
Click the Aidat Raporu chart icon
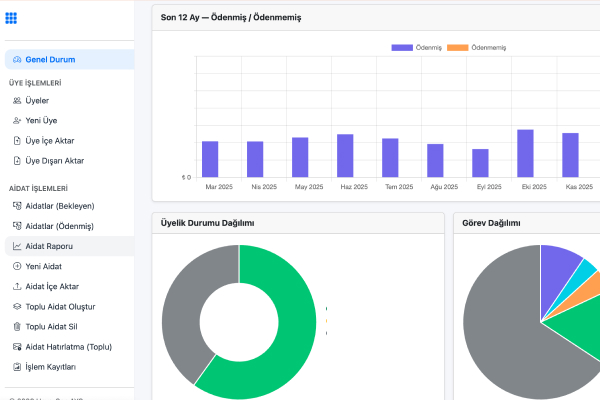[x=17, y=246]
